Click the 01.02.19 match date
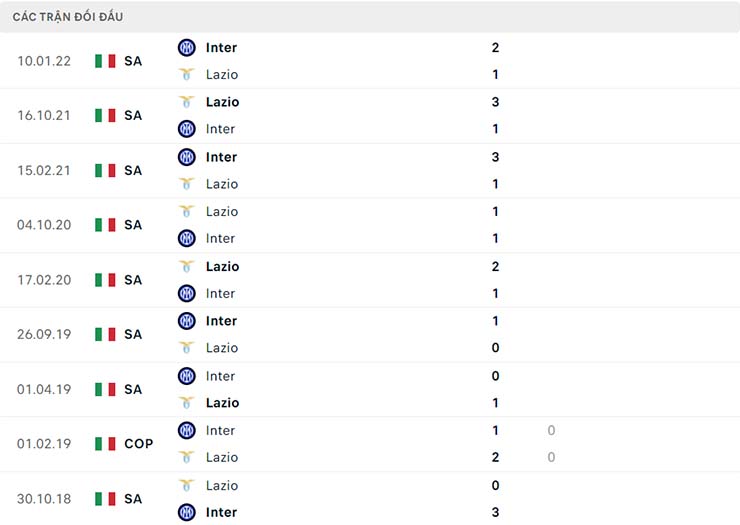740x525 pixels. click(x=44, y=443)
